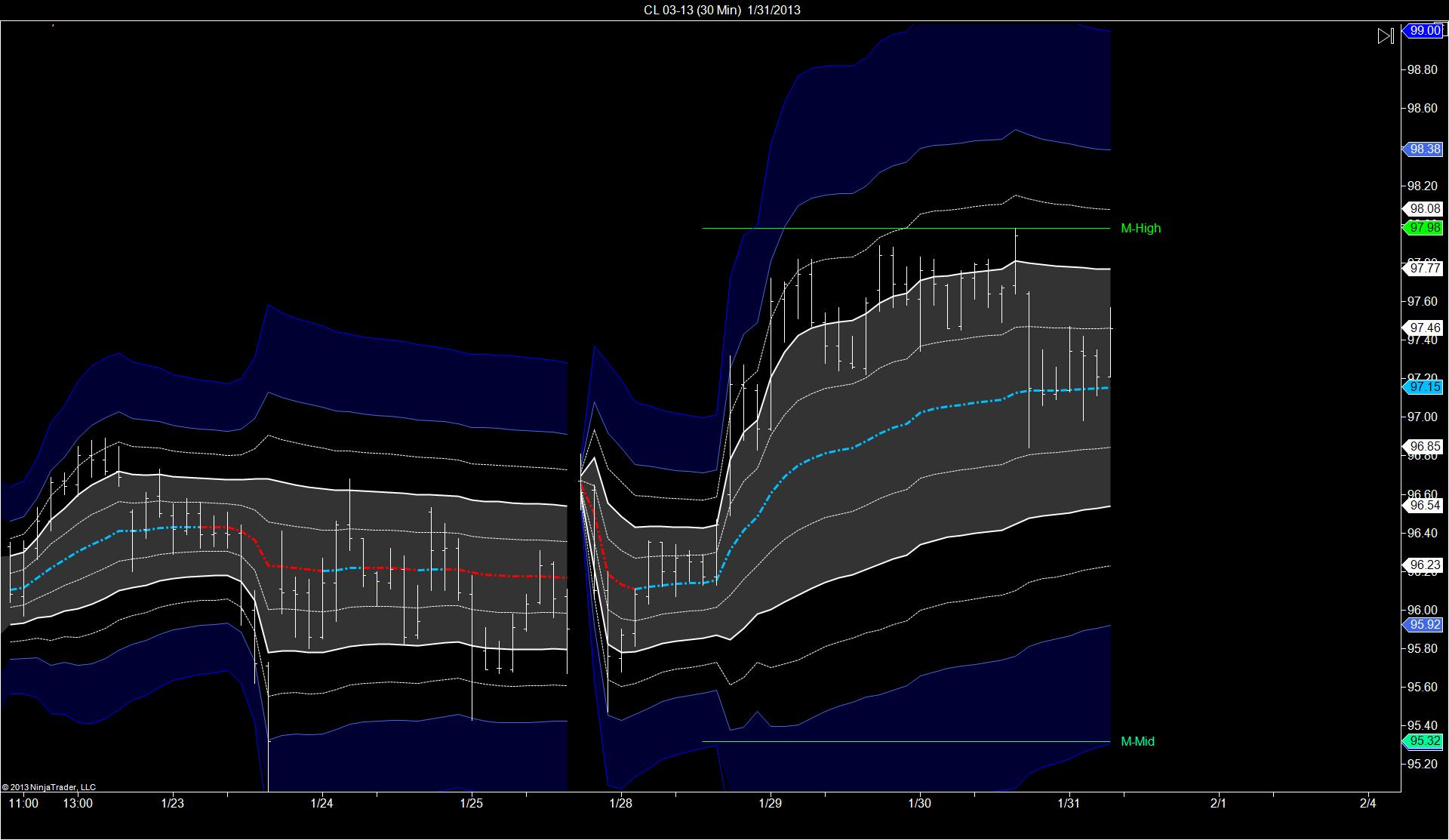Click the chart title CL 03-13 (30 Min)
Screen dimensions: 1449x840
point(692,10)
